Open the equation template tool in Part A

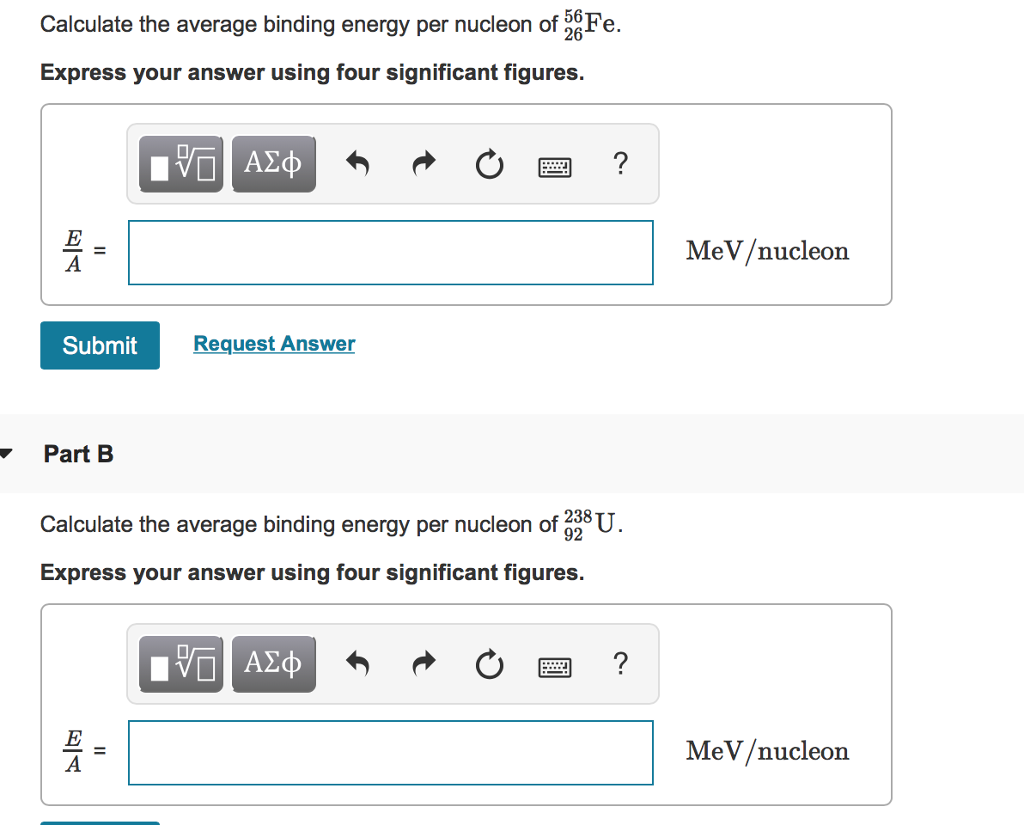point(180,162)
